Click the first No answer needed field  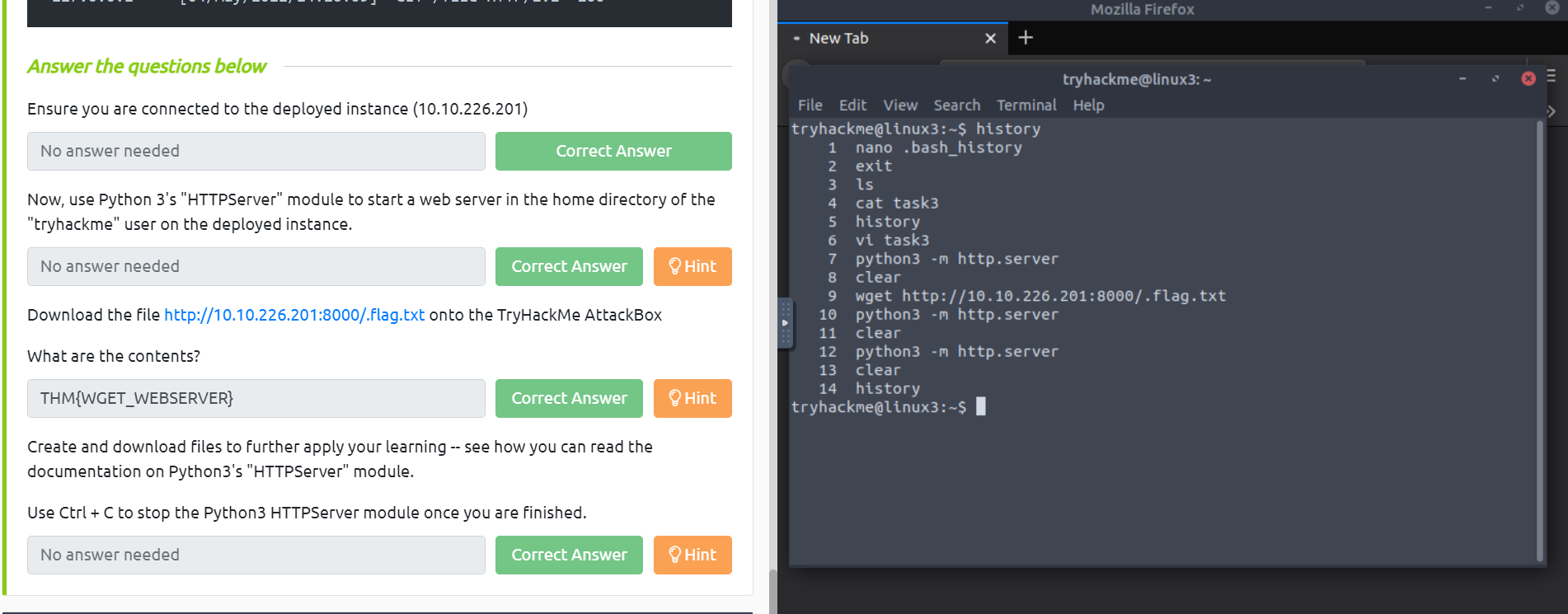[256, 151]
